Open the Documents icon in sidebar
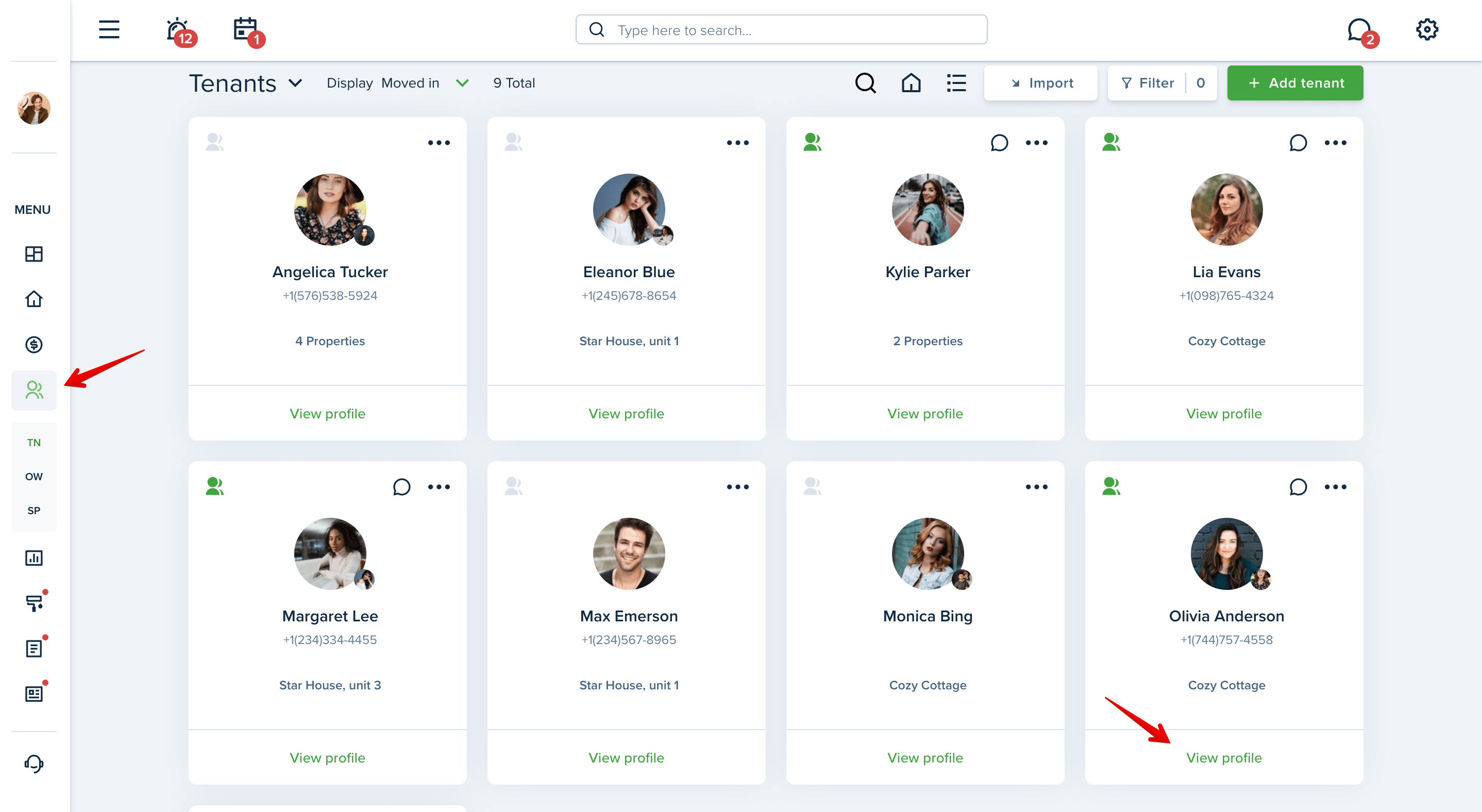This screenshot has height=812, width=1482. click(34, 649)
